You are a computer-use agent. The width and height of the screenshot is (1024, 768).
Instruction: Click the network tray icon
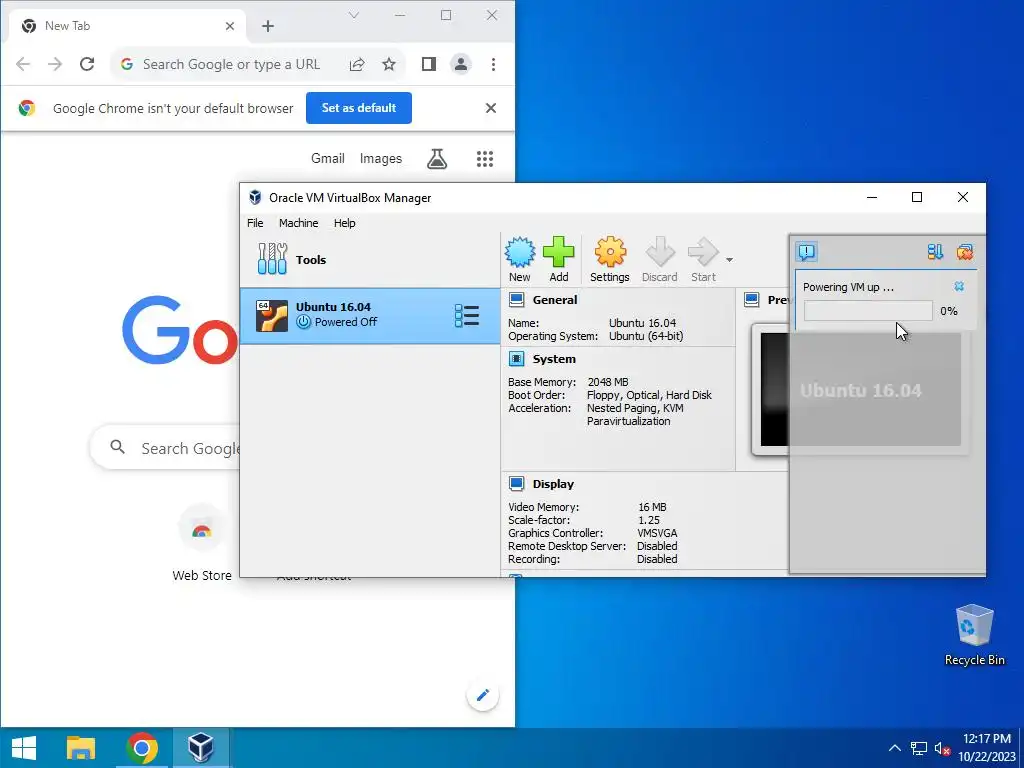(919, 748)
